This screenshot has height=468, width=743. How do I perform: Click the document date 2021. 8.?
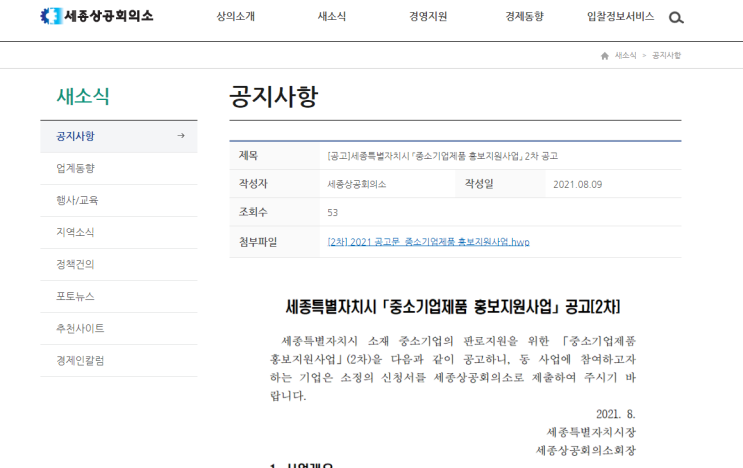coord(616,414)
